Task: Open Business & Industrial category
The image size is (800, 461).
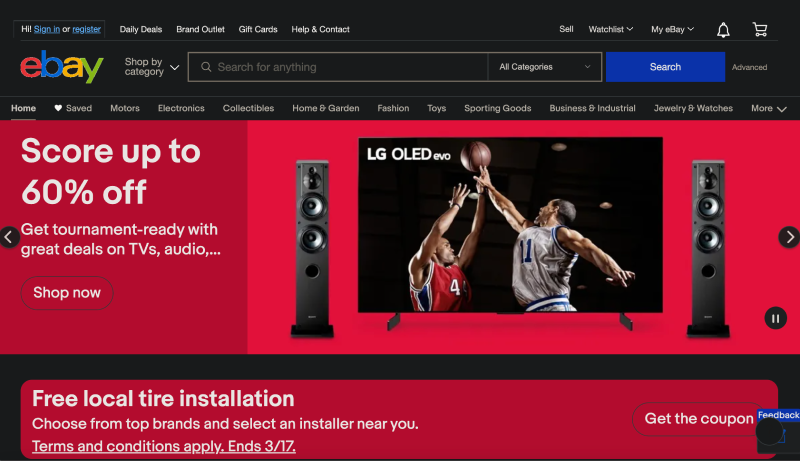Action: click(592, 108)
